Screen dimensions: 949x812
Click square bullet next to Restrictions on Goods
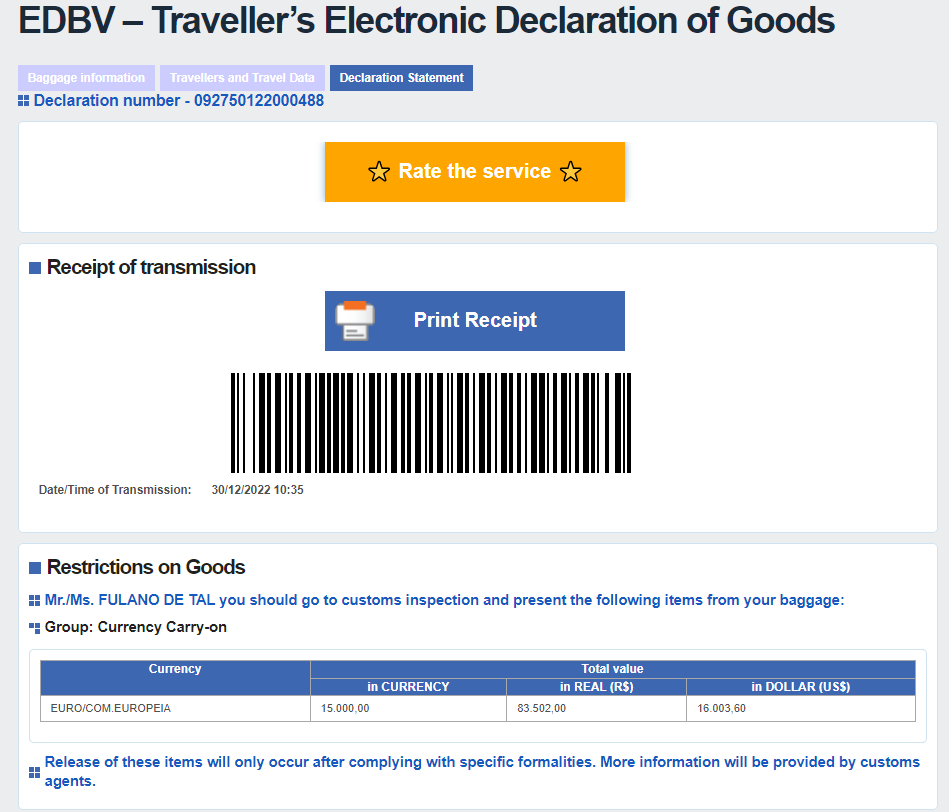pyautogui.click(x=35, y=568)
